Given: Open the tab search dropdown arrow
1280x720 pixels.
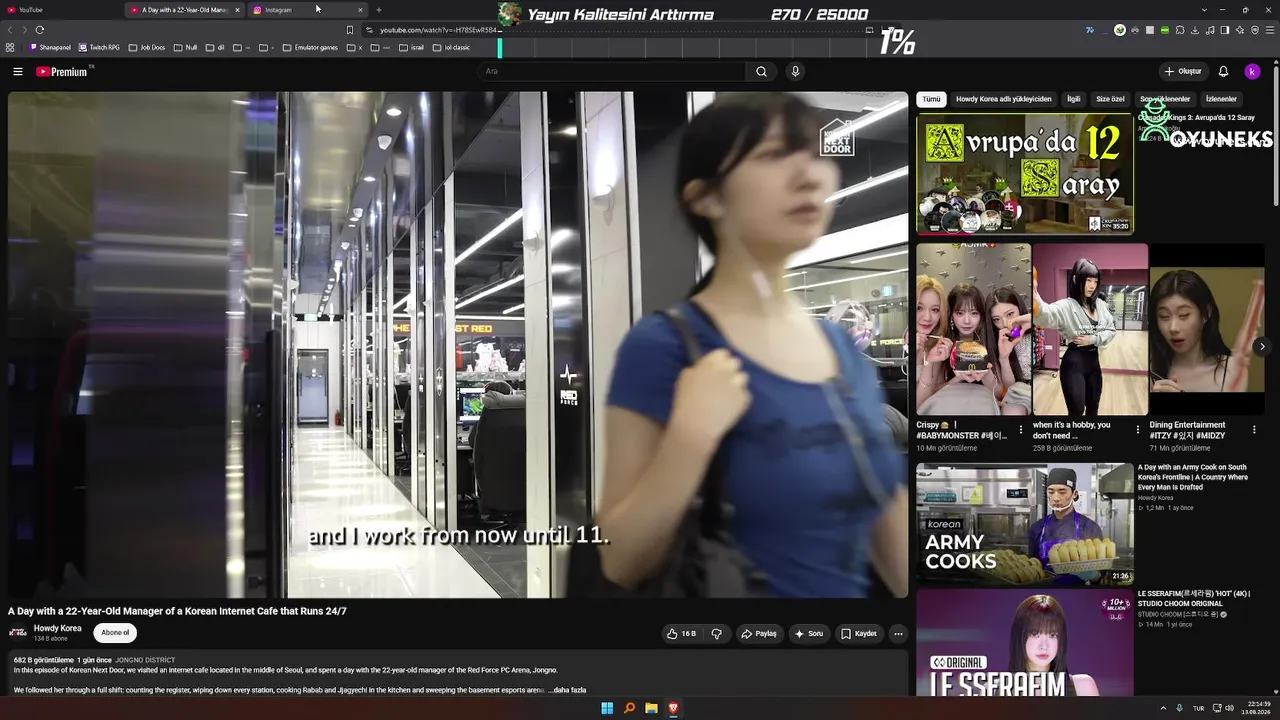Looking at the screenshot, I should [1204, 10].
